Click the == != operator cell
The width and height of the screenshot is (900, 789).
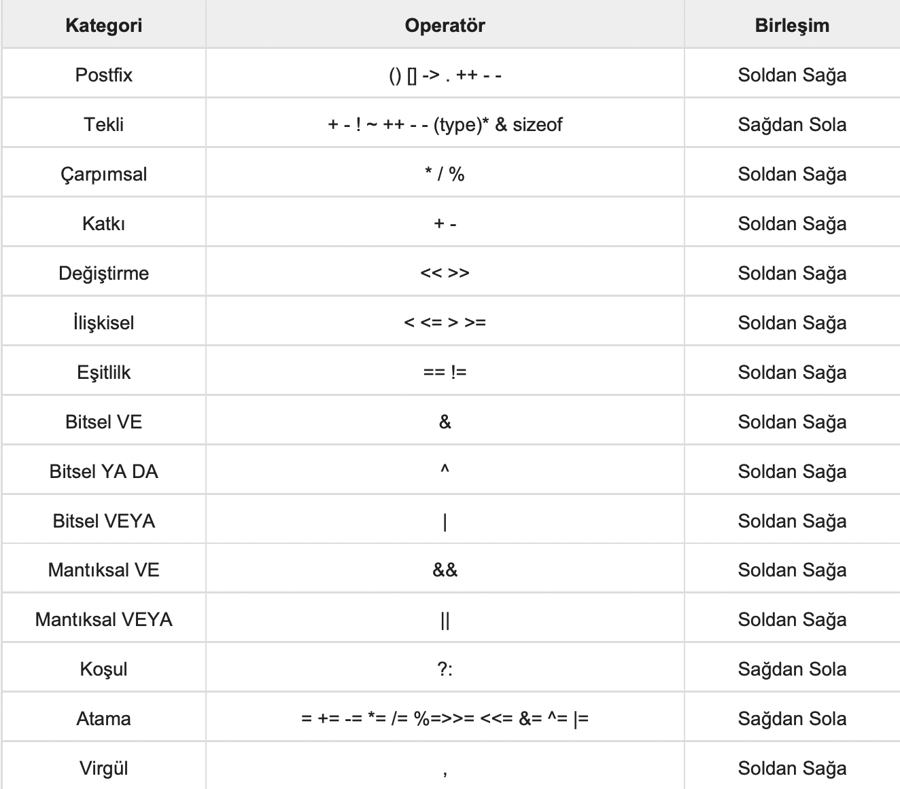(444, 372)
